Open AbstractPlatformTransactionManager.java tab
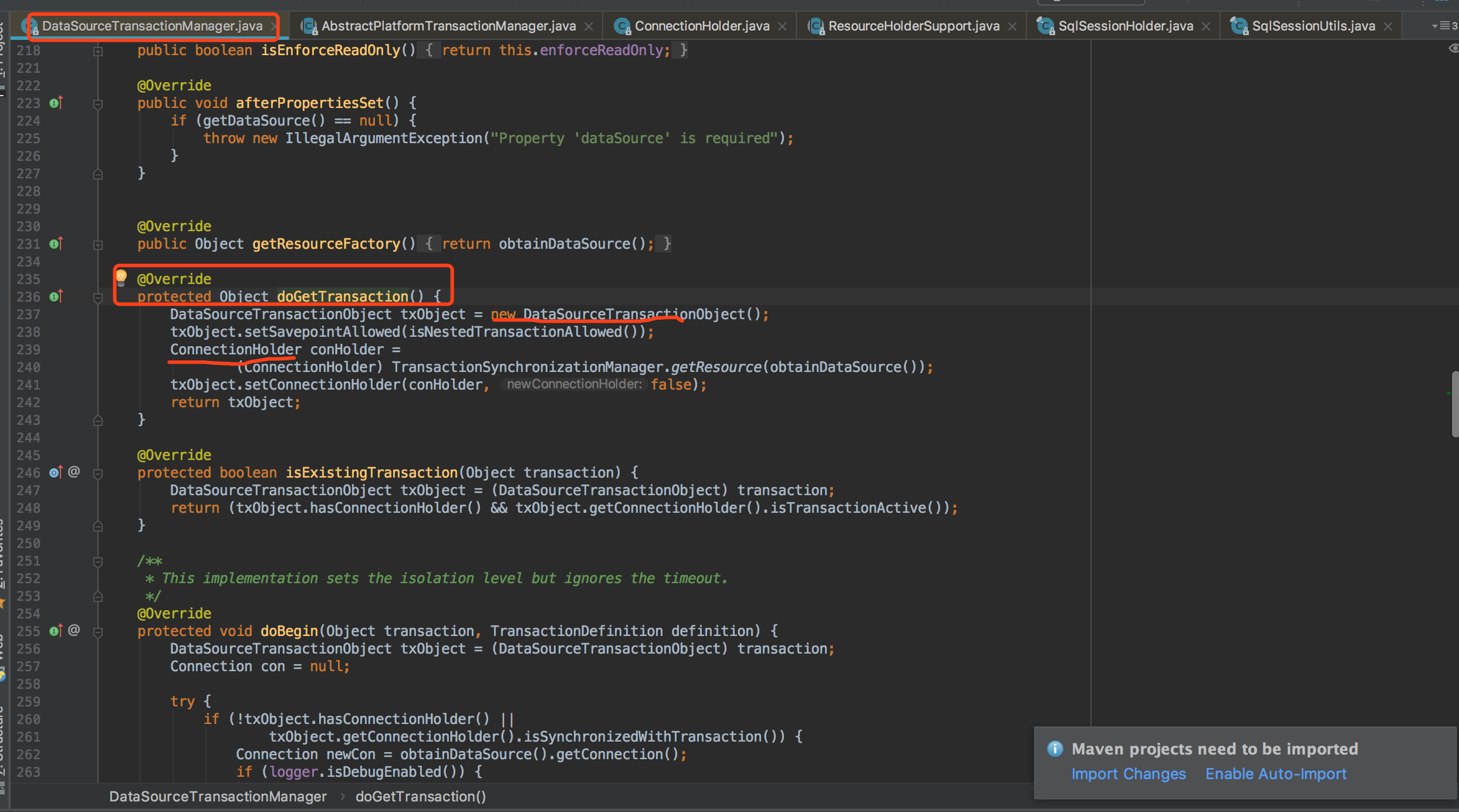 click(x=448, y=26)
